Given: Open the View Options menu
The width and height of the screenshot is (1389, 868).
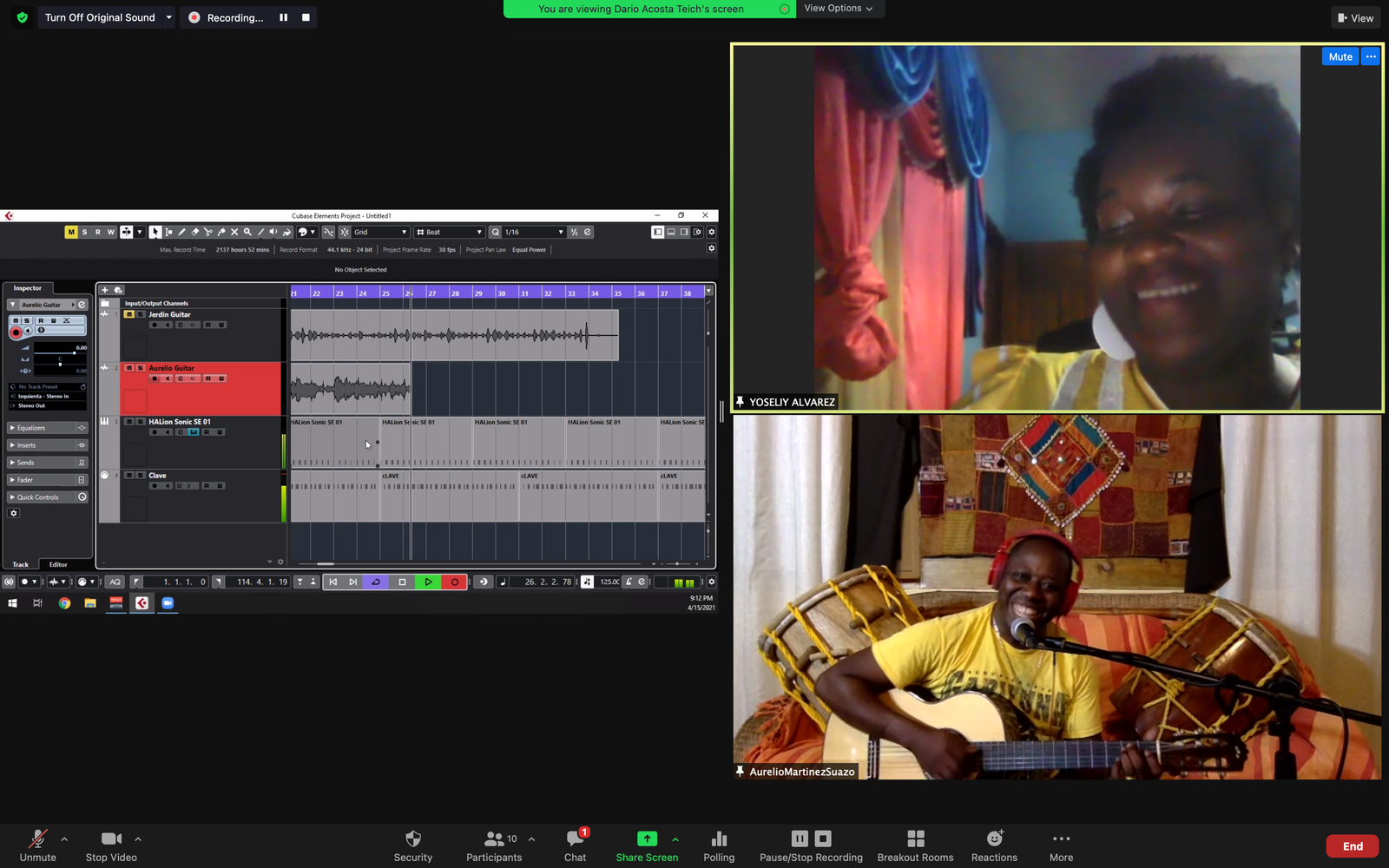Looking at the screenshot, I should [x=838, y=9].
